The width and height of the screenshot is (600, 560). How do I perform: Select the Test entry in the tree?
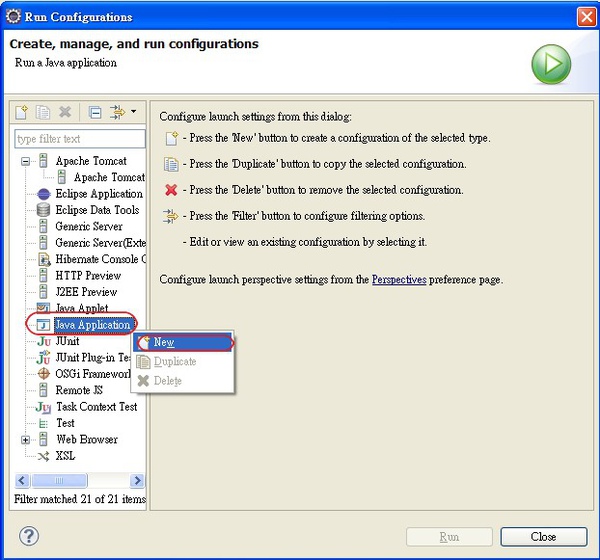(x=65, y=423)
